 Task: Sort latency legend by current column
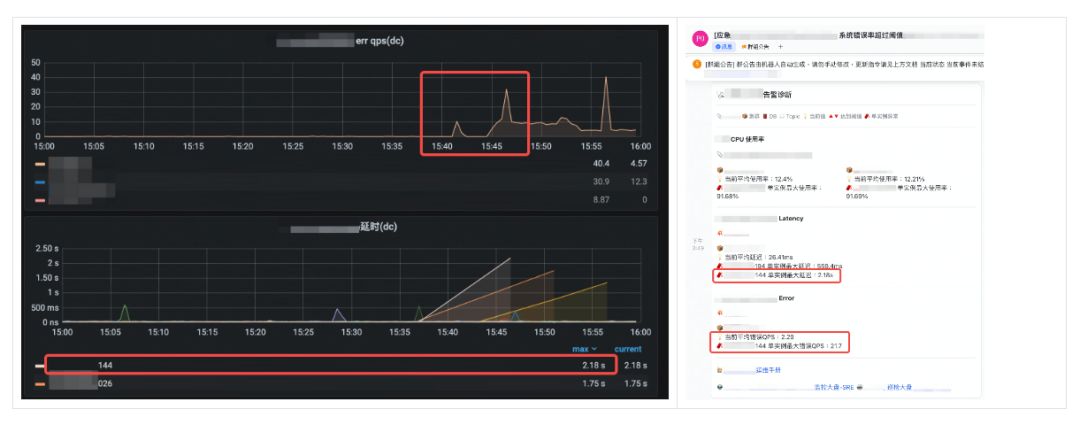[x=627, y=349]
